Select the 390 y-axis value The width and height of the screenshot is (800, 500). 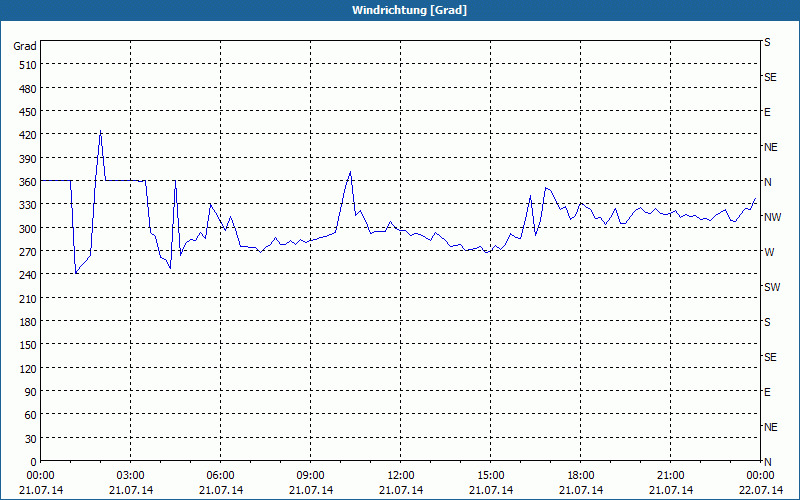[28, 159]
